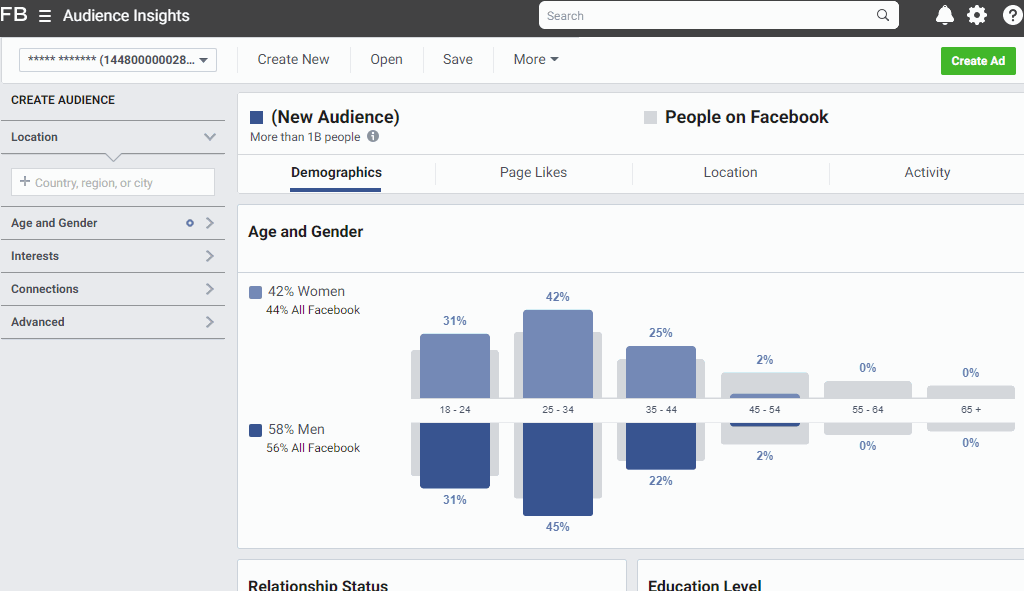Click the help question mark icon
The image size is (1024, 591).
pos(1012,15)
